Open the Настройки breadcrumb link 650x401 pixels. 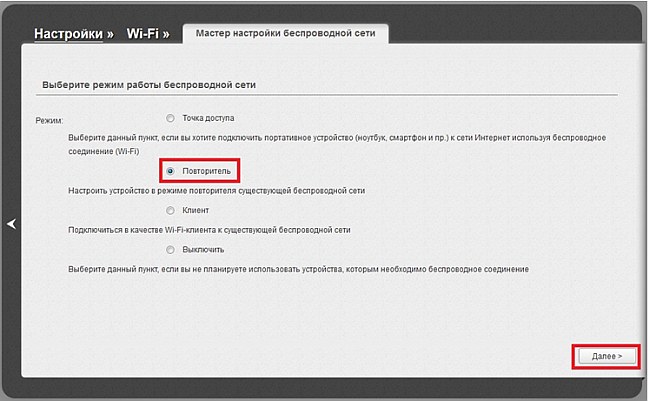pyautogui.click(x=68, y=33)
